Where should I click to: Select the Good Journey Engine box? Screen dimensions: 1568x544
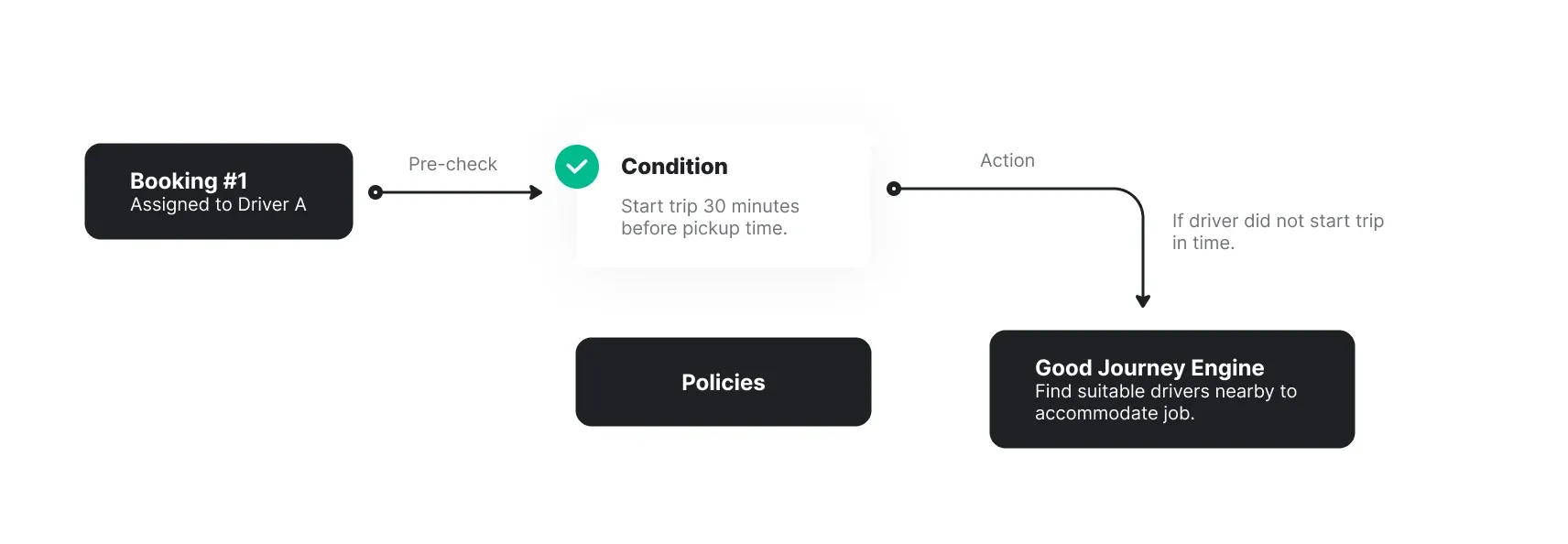coord(1172,389)
